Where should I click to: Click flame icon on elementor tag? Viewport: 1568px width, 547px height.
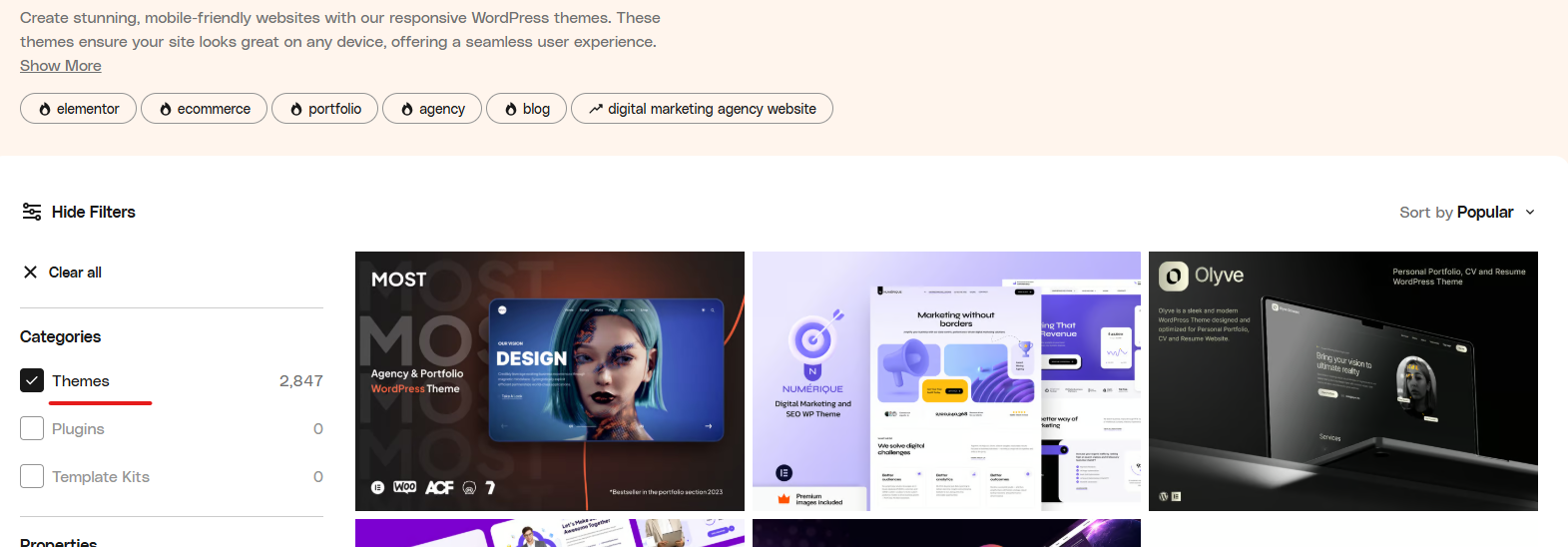45,109
